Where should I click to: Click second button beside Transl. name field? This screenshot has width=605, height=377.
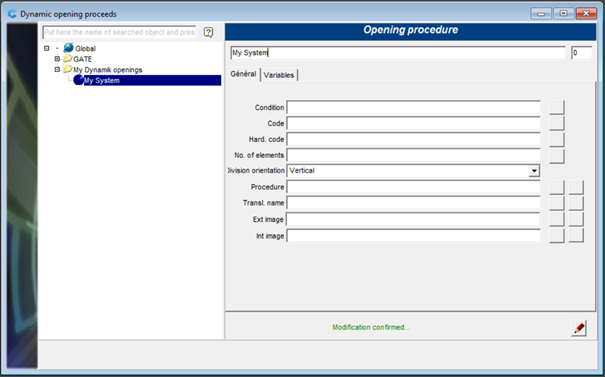click(x=576, y=203)
